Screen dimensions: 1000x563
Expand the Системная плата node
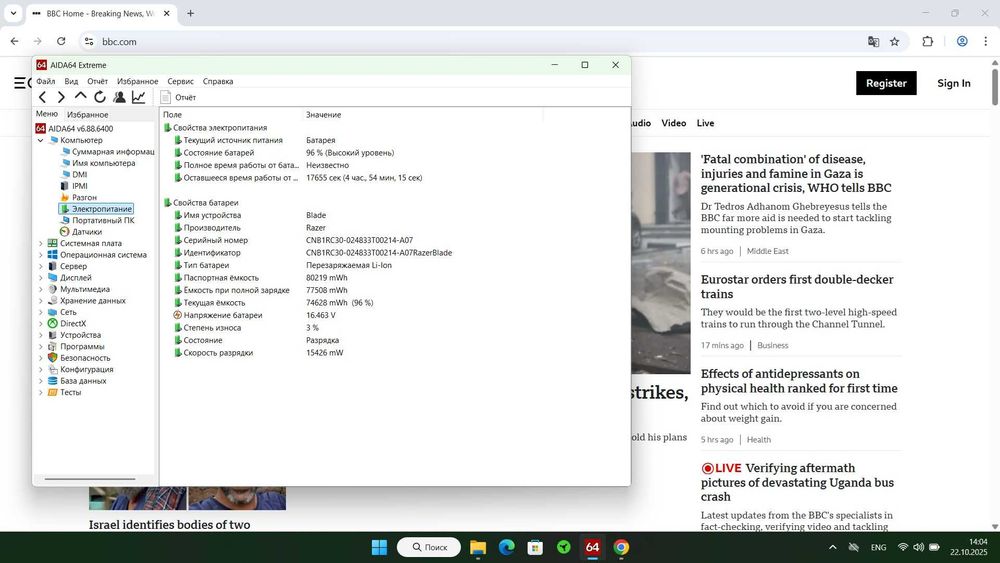(40, 244)
